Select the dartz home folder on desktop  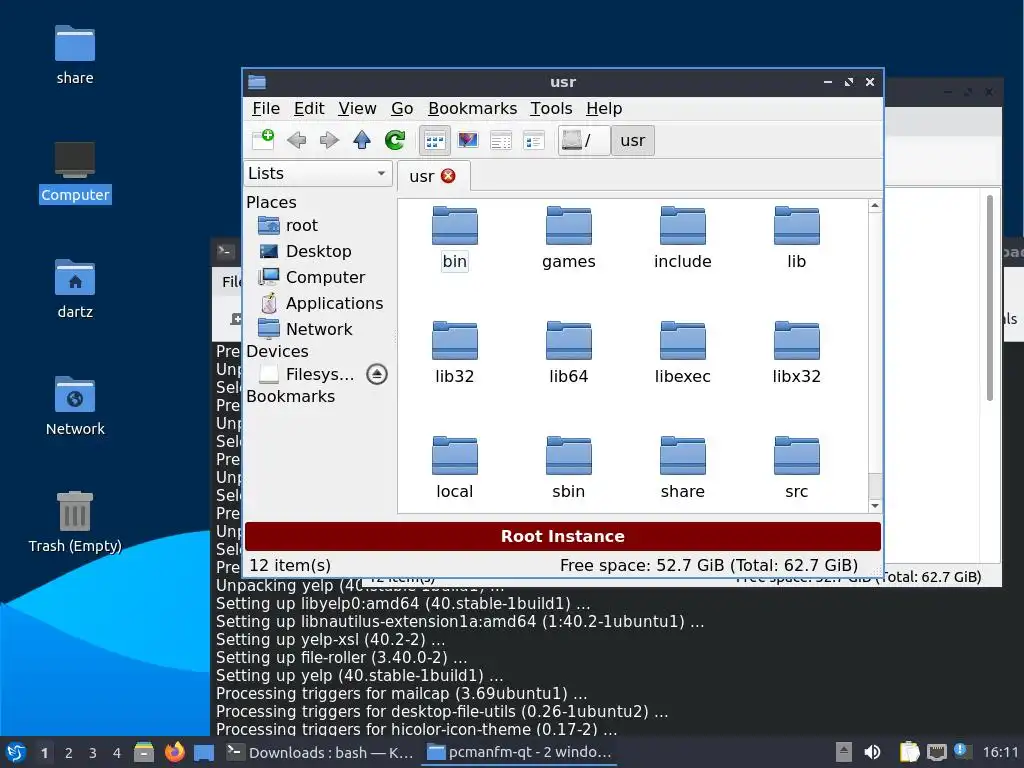pos(75,289)
